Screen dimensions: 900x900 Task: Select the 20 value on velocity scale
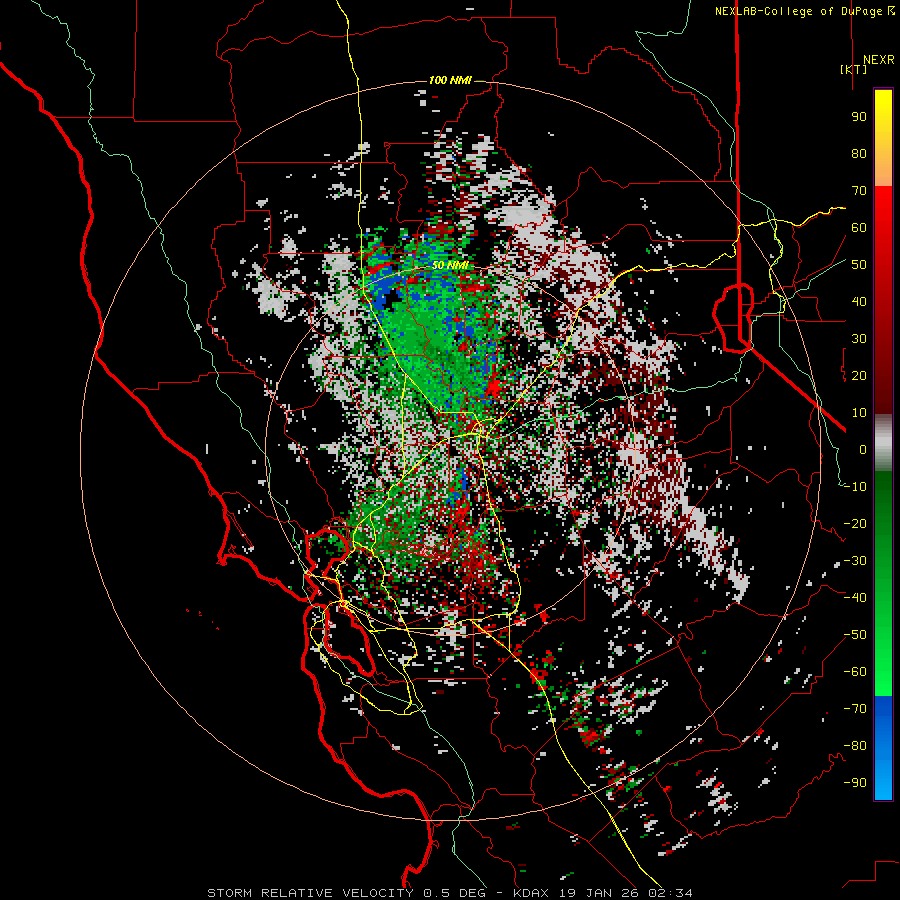coord(859,376)
